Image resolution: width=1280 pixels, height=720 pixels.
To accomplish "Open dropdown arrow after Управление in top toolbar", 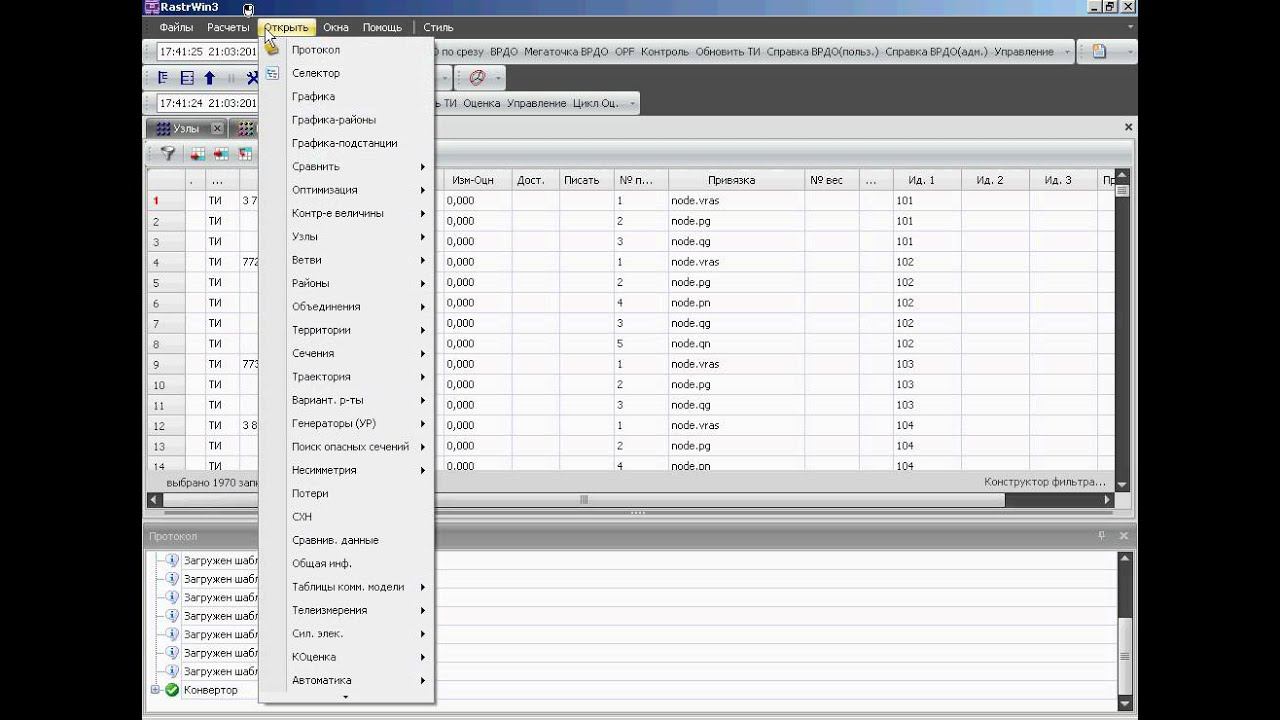I will point(1067,52).
